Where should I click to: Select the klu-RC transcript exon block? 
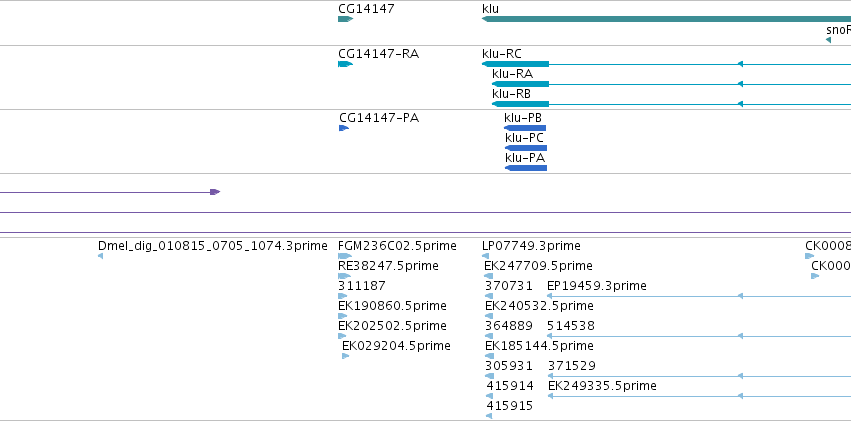point(516,64)
